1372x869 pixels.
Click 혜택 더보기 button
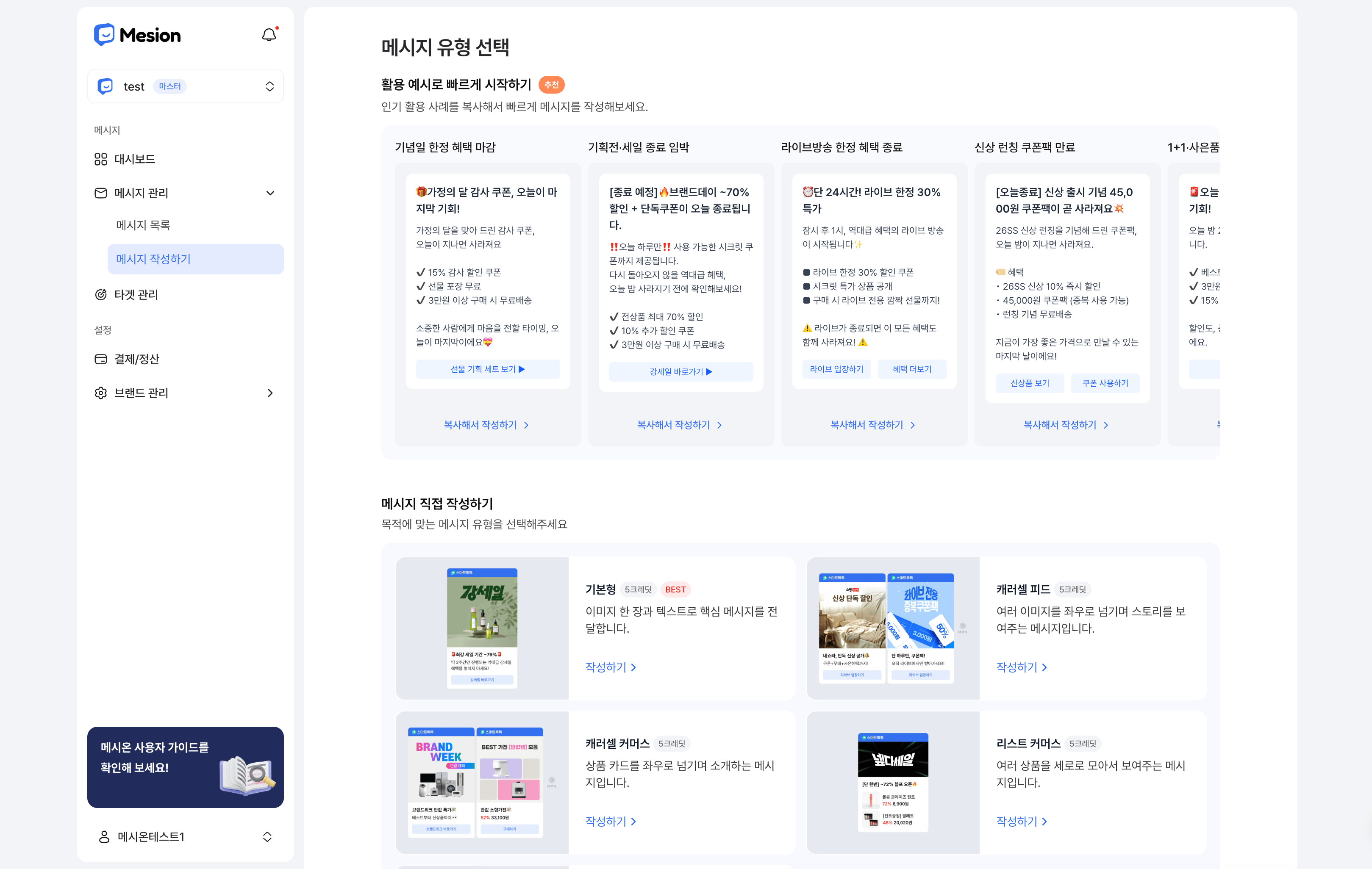pyautogui.click(x=911, y=369)
